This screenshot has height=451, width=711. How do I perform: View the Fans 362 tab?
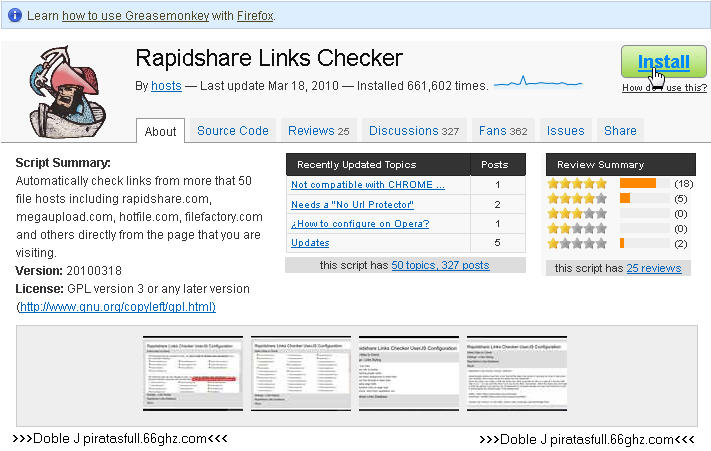tap(503, 131)
